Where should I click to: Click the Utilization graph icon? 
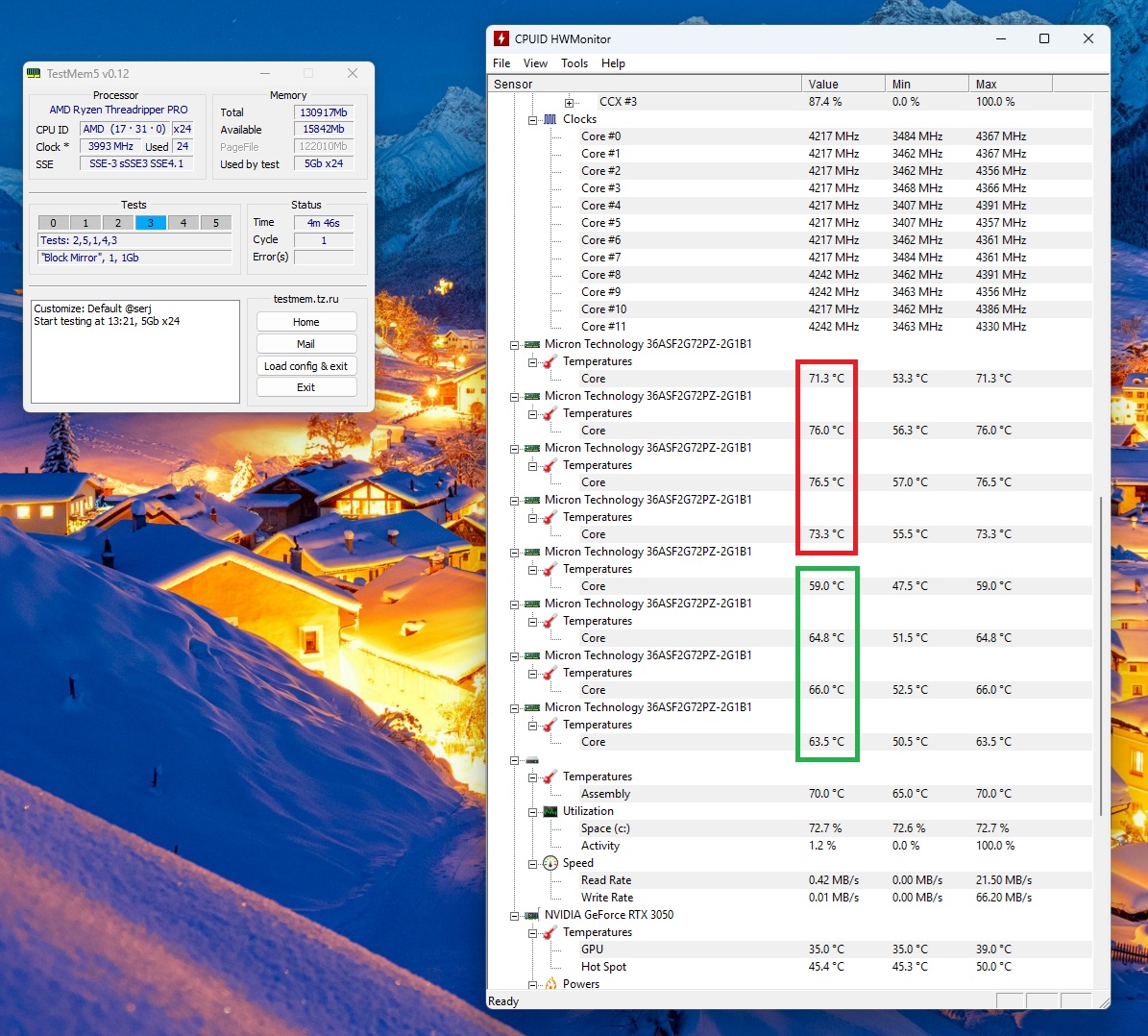coord(550,811)
